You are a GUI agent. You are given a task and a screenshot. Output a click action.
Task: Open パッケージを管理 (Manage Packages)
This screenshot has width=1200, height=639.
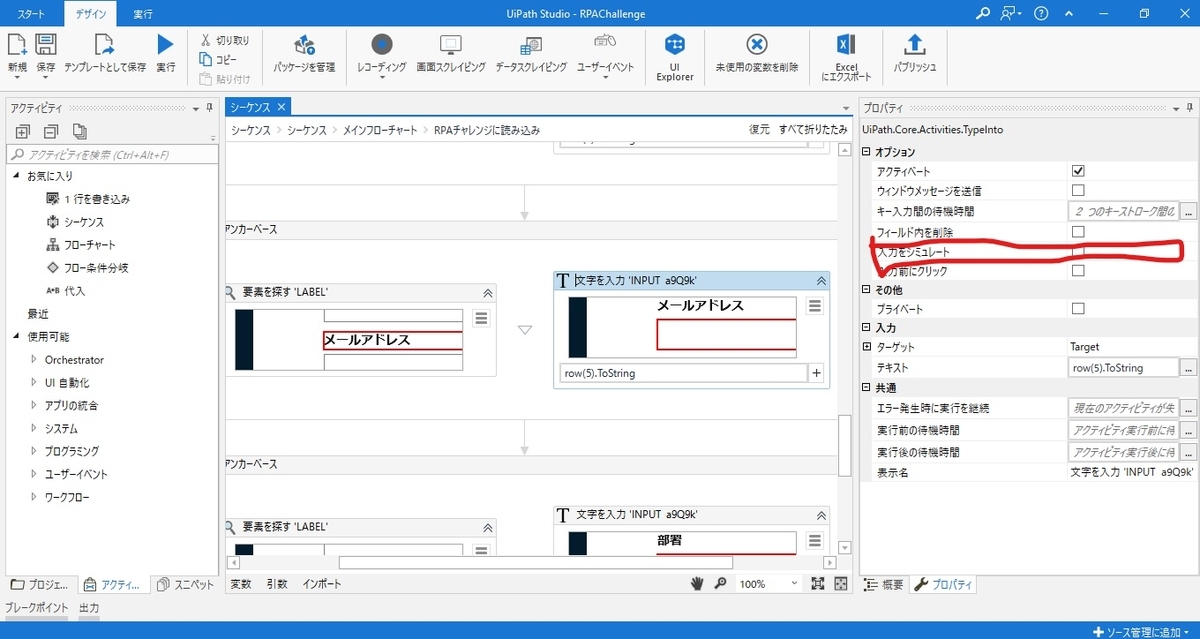tap(304, 52)
